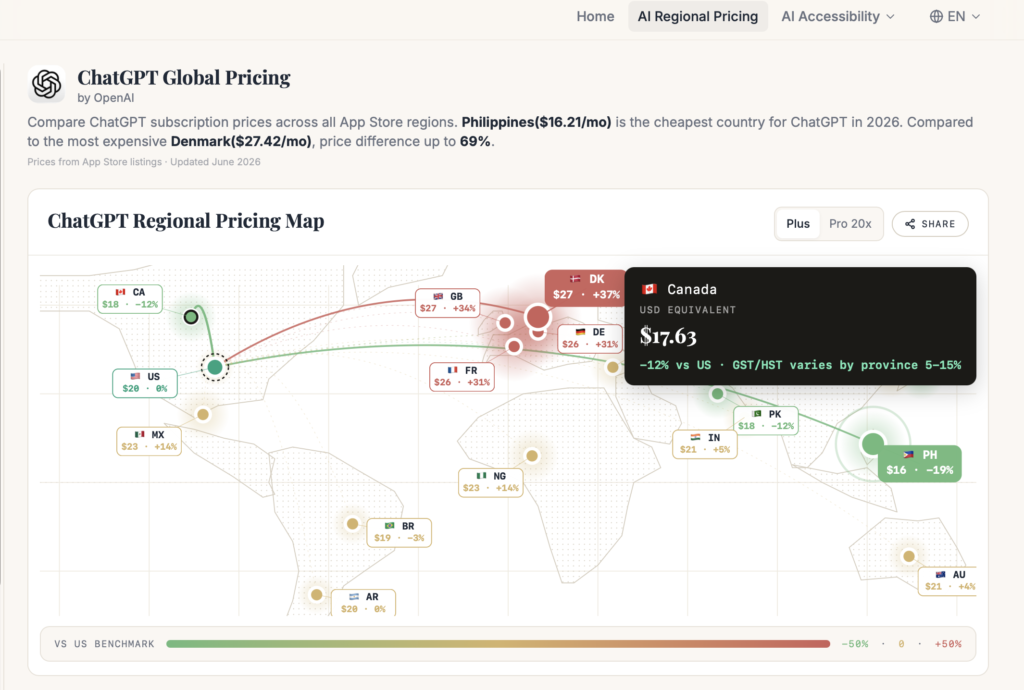The width and height of the screenshot is (1024, 690).
Task: Click the Brazil map marker dot
Action: pyautogui.click(x=353, y=524)
